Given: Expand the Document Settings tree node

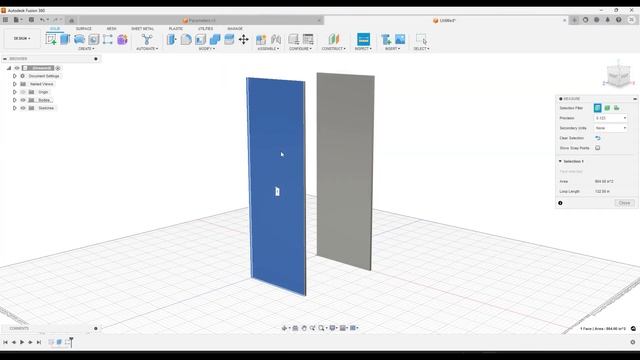Looking at the screenshot, I should (15, 76).
